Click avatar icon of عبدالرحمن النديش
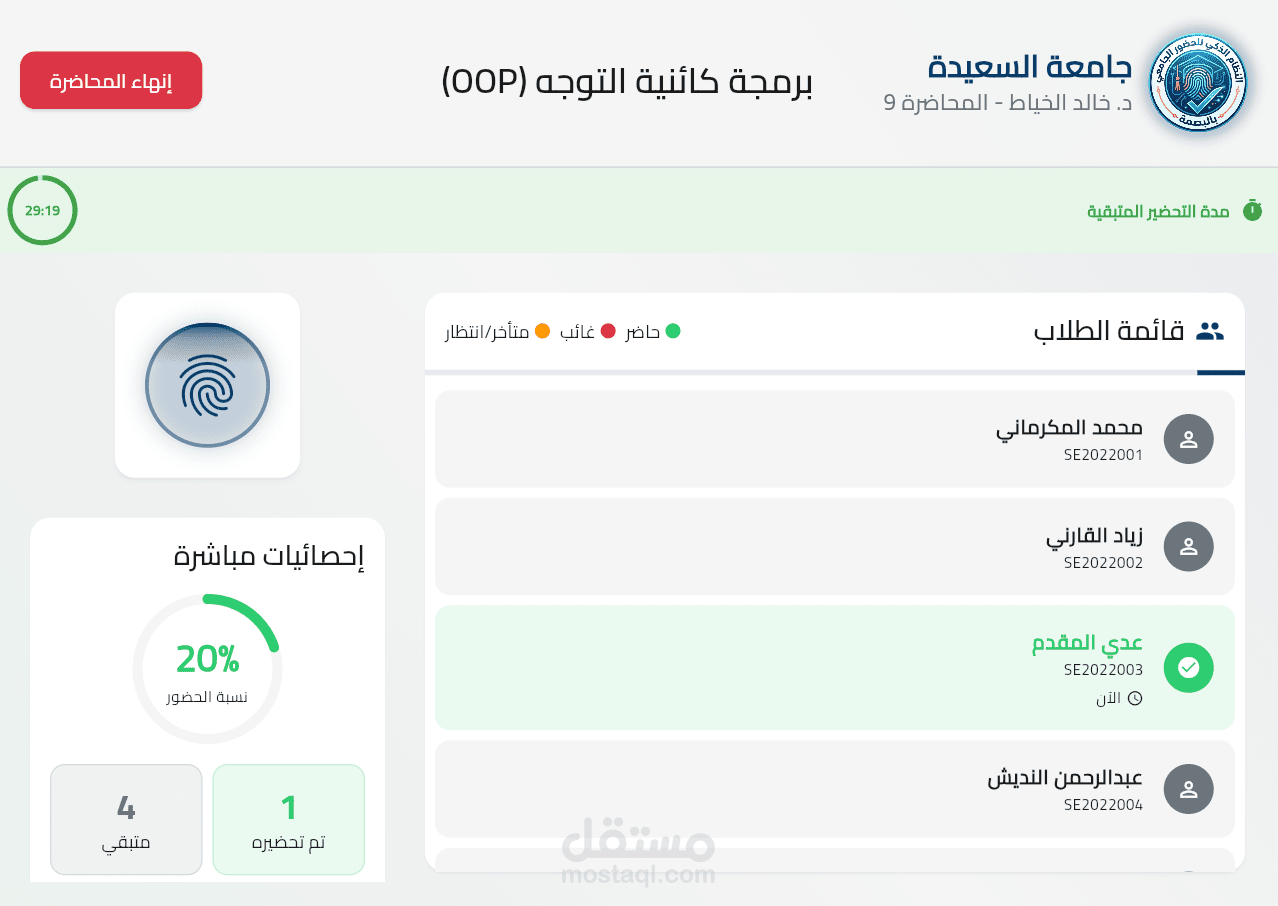The image size is (1278, 906). [1189, 789]
